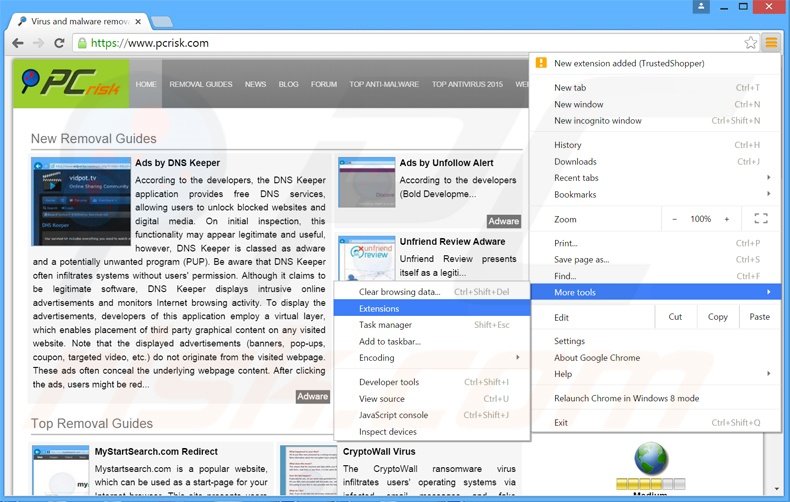This screenshot has width=790, height=502.
Task: Open the FORUM navigation link
Action: point(323,84)
